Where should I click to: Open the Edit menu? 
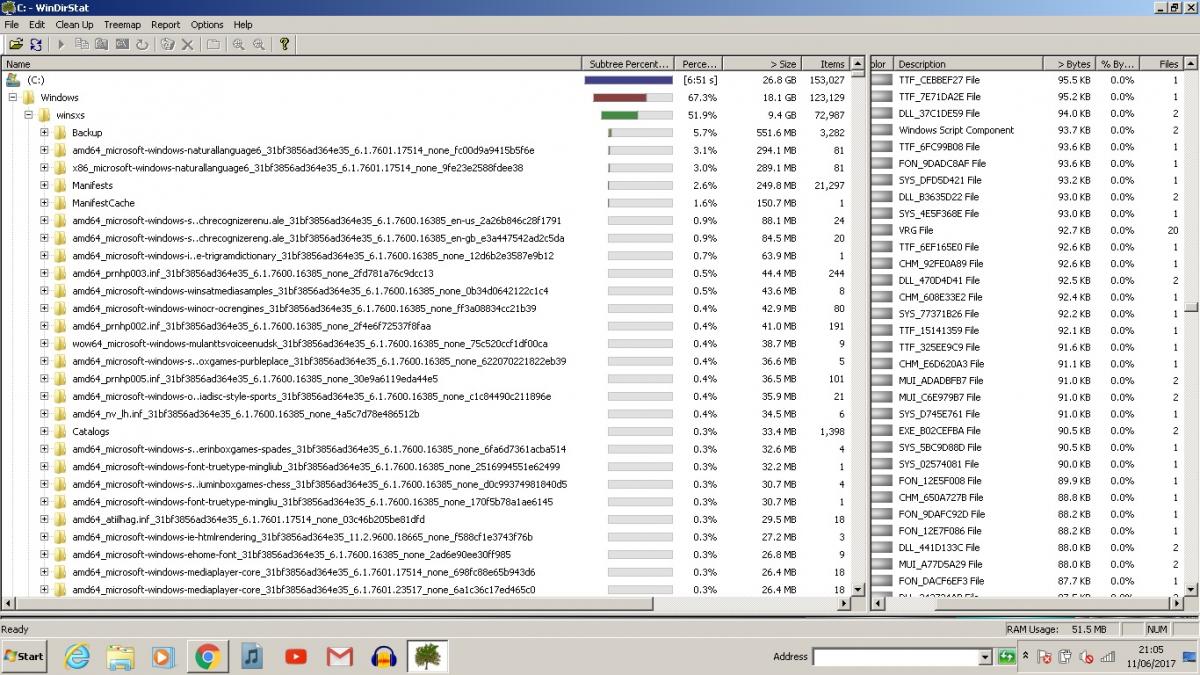point(37,24)
